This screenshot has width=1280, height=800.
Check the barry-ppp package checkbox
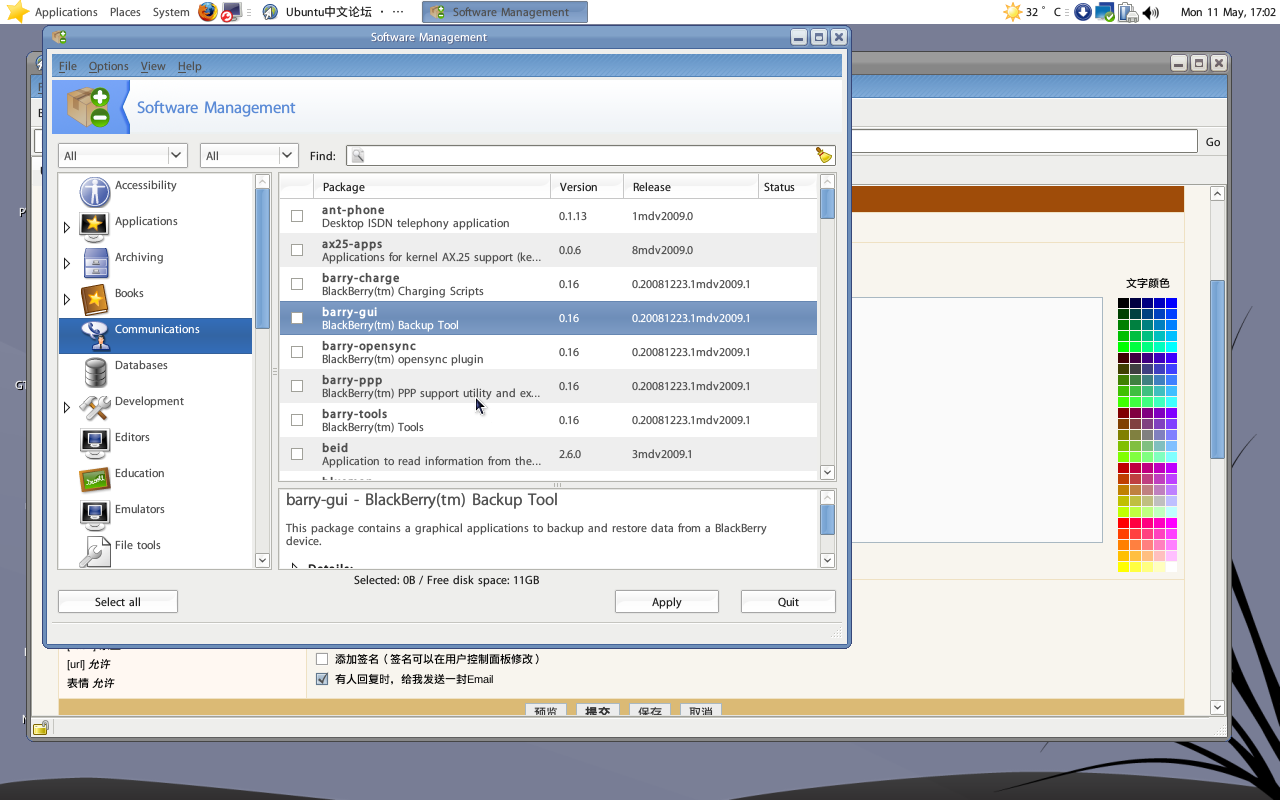pyautogui.click(x=297, y=386)
